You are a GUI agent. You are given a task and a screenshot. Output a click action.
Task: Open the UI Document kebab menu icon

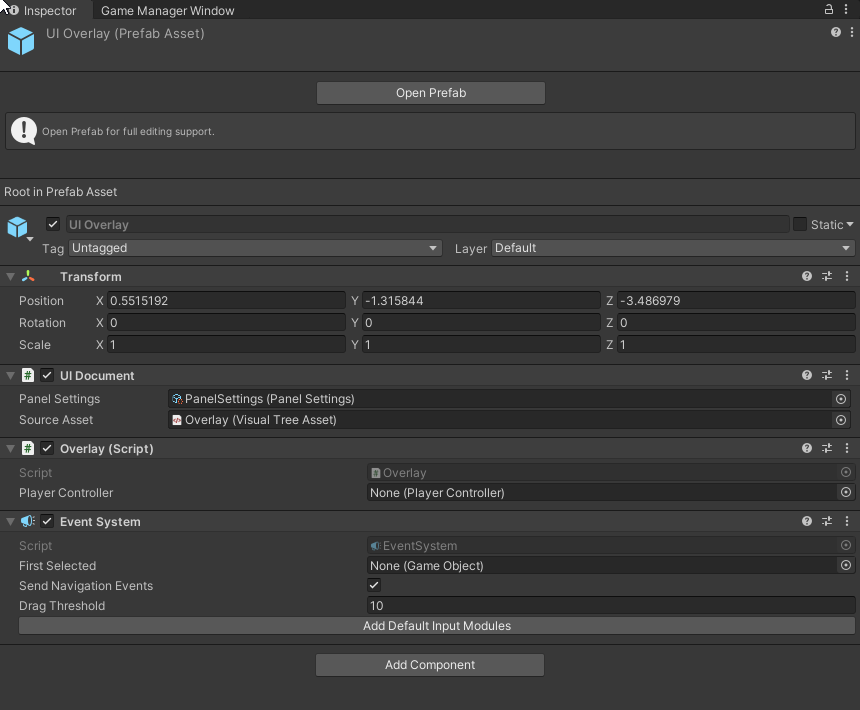click(x=846, y=375)
